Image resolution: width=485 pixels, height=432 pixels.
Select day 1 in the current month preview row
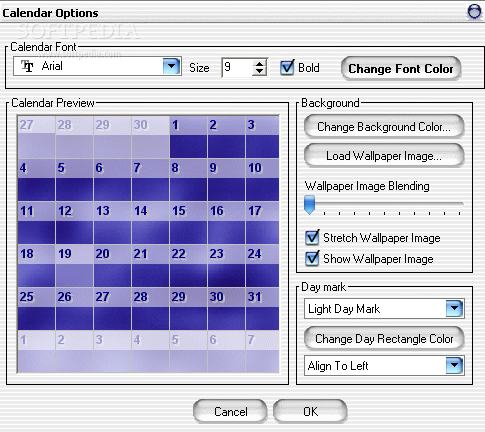pyautogui.click(x=188, y=137)
